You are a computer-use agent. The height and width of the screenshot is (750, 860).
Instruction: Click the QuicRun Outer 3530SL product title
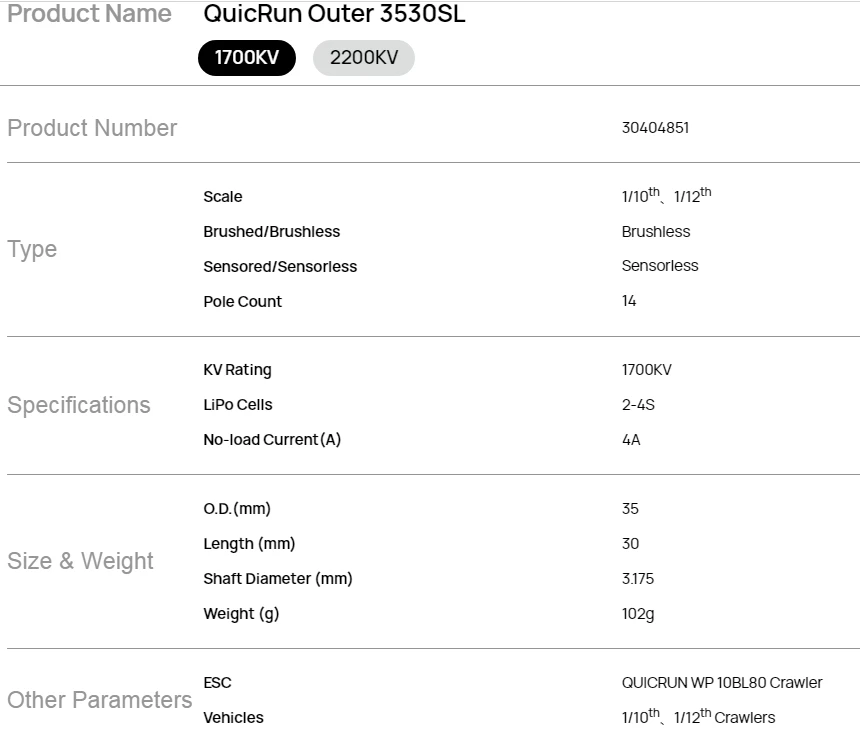coord(334,15)
